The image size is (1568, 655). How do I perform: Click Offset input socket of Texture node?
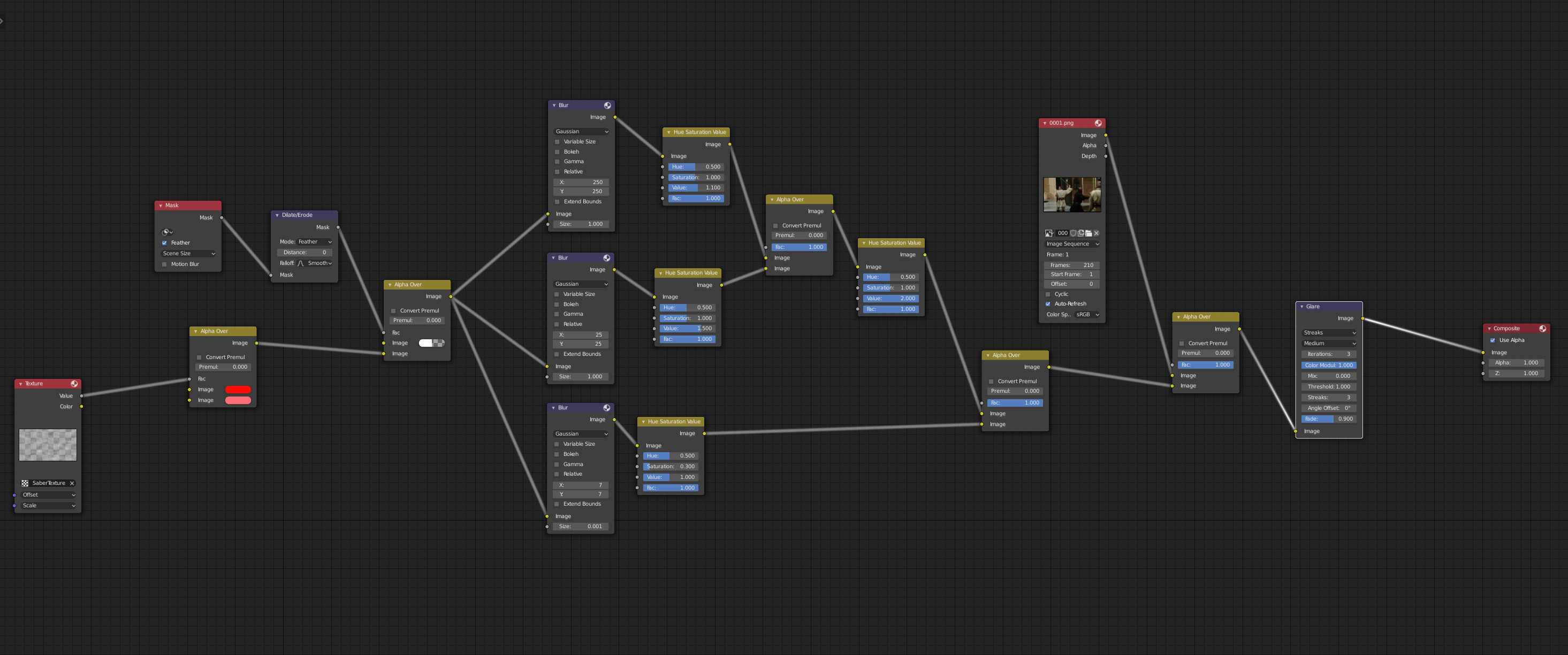tap(14, 495)
